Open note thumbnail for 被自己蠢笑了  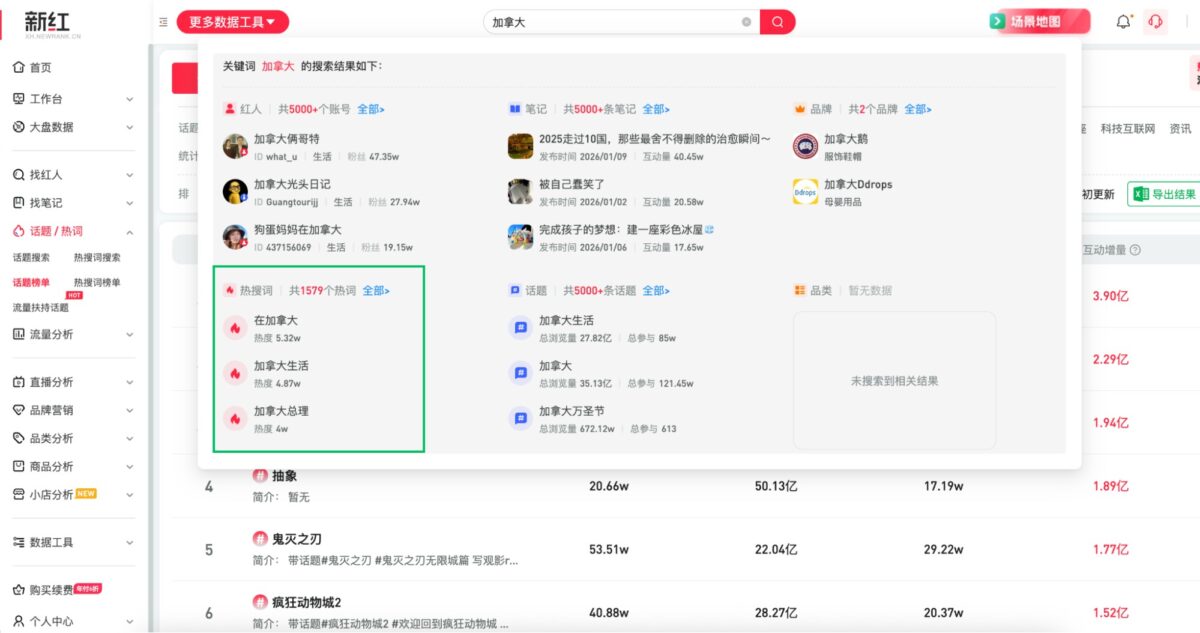(x=520, y=191)
